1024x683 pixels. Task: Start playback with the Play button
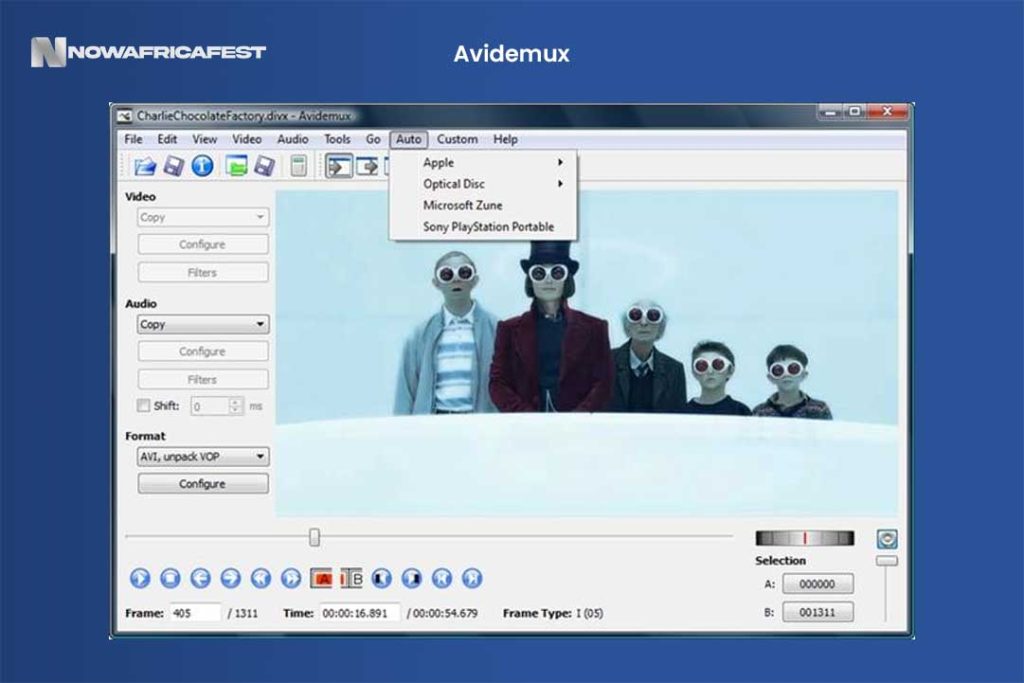point(140,578)
